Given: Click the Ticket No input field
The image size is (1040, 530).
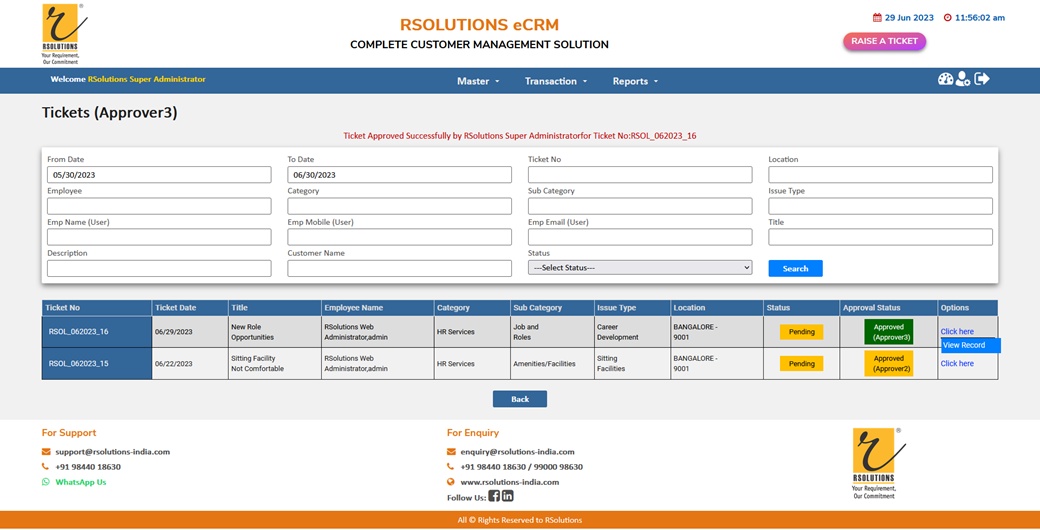Looking at the screenshot, I should 640,175.
